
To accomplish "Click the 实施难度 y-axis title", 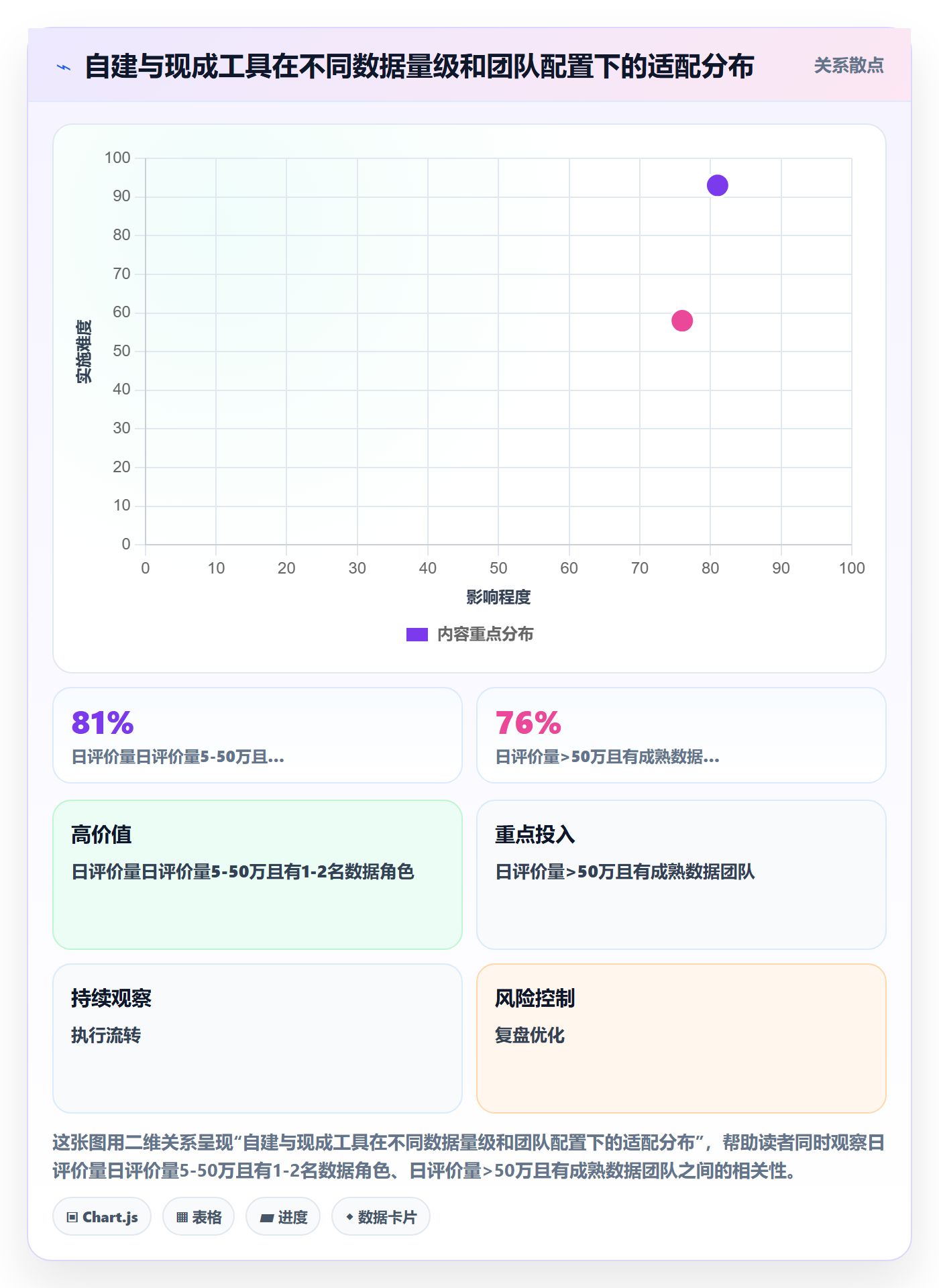I will pyautogui.click(x=84, y=352).
